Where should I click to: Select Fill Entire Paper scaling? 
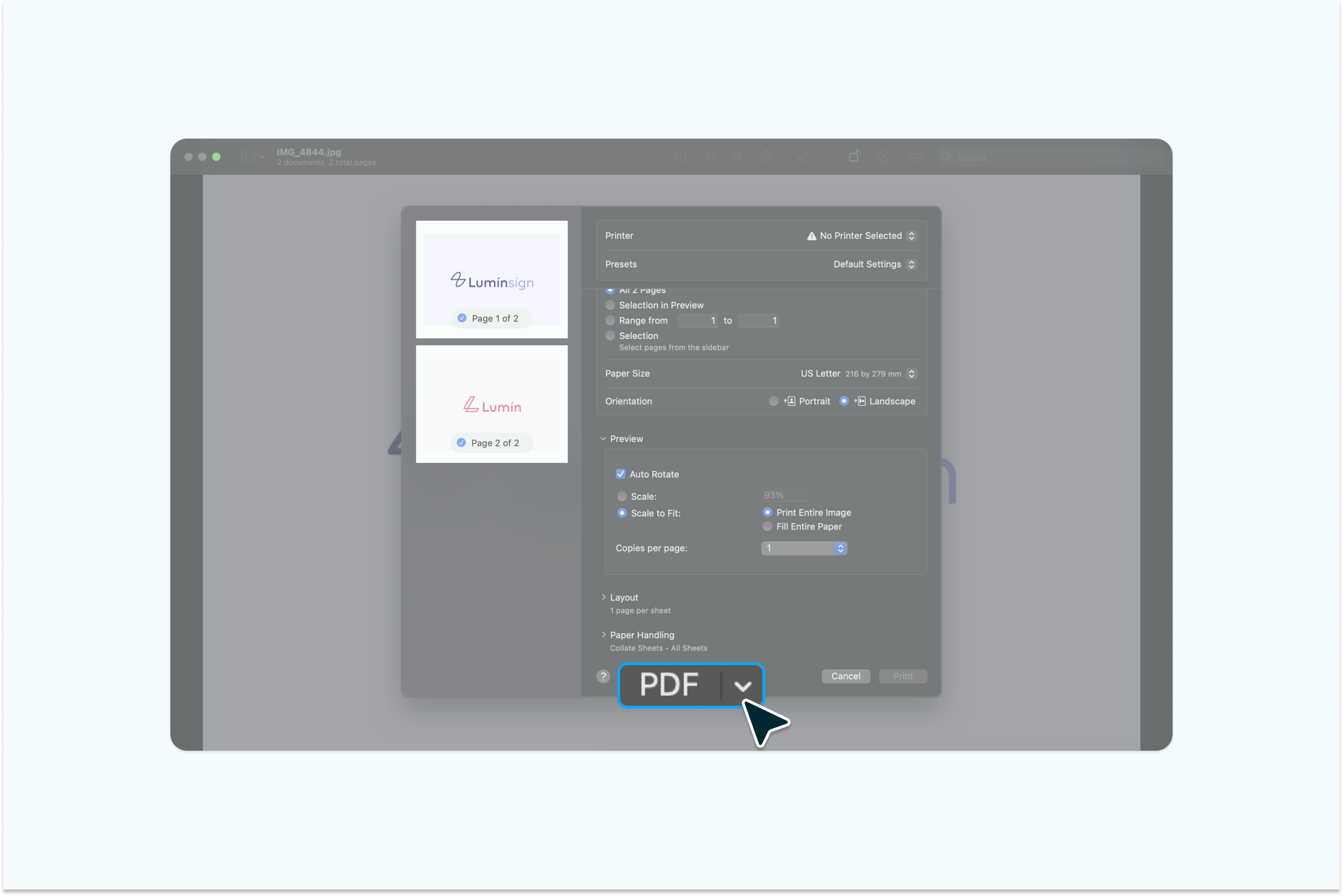(768, 526)
